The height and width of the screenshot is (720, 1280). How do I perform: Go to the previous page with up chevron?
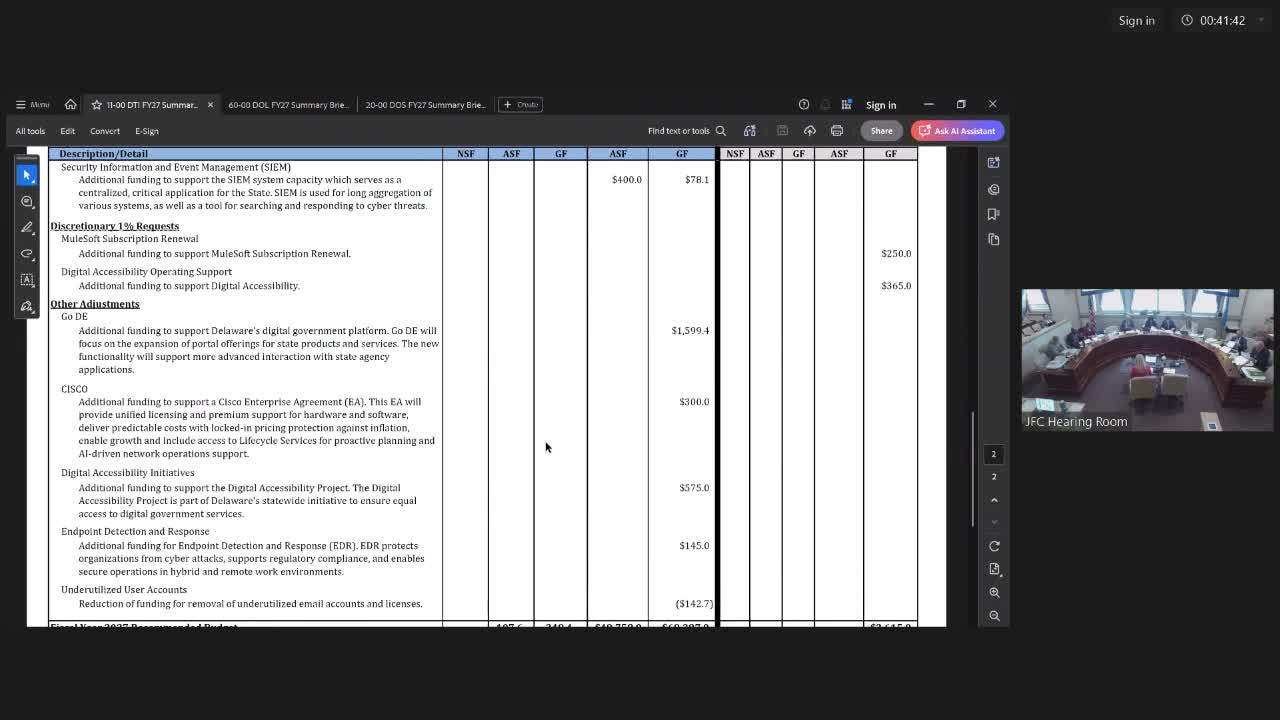[x=994, y=500]
